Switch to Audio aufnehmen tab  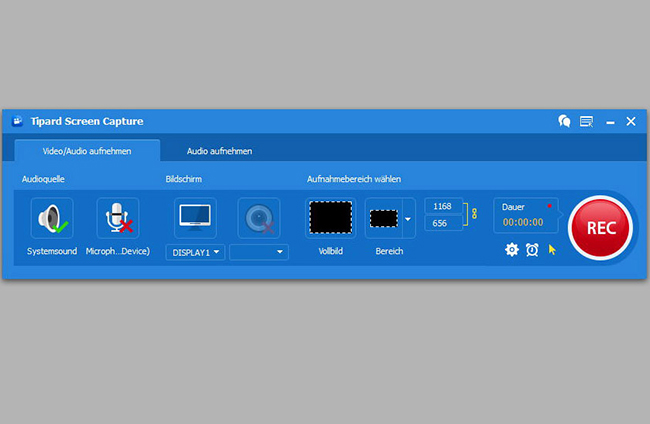(x=219, y=151)
